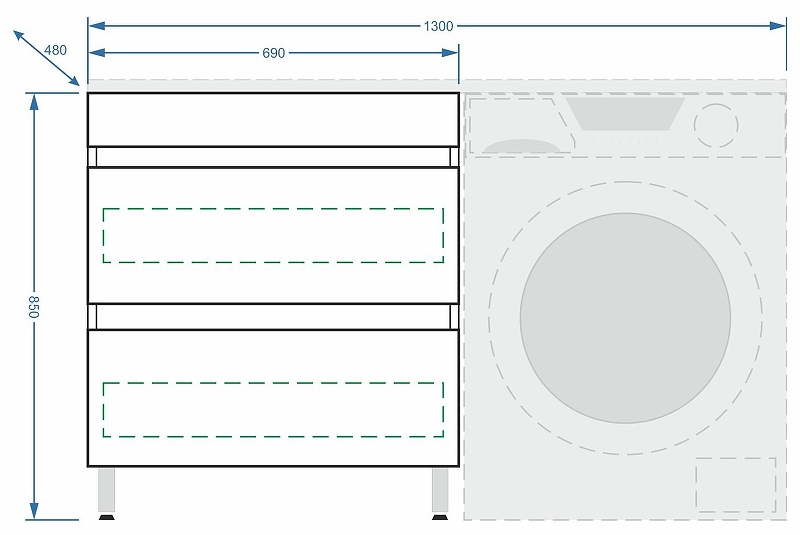The width and height of the screenshot is (800, 535).
Task: Click the 690 cabinet width label
Action: click(x=274, y=52)
